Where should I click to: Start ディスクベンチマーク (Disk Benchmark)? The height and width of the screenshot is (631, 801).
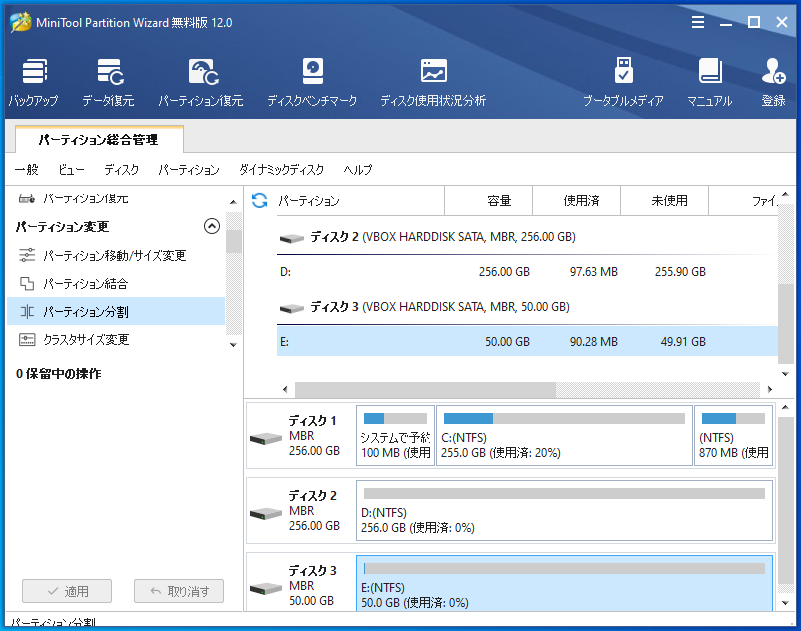point(312,82)
